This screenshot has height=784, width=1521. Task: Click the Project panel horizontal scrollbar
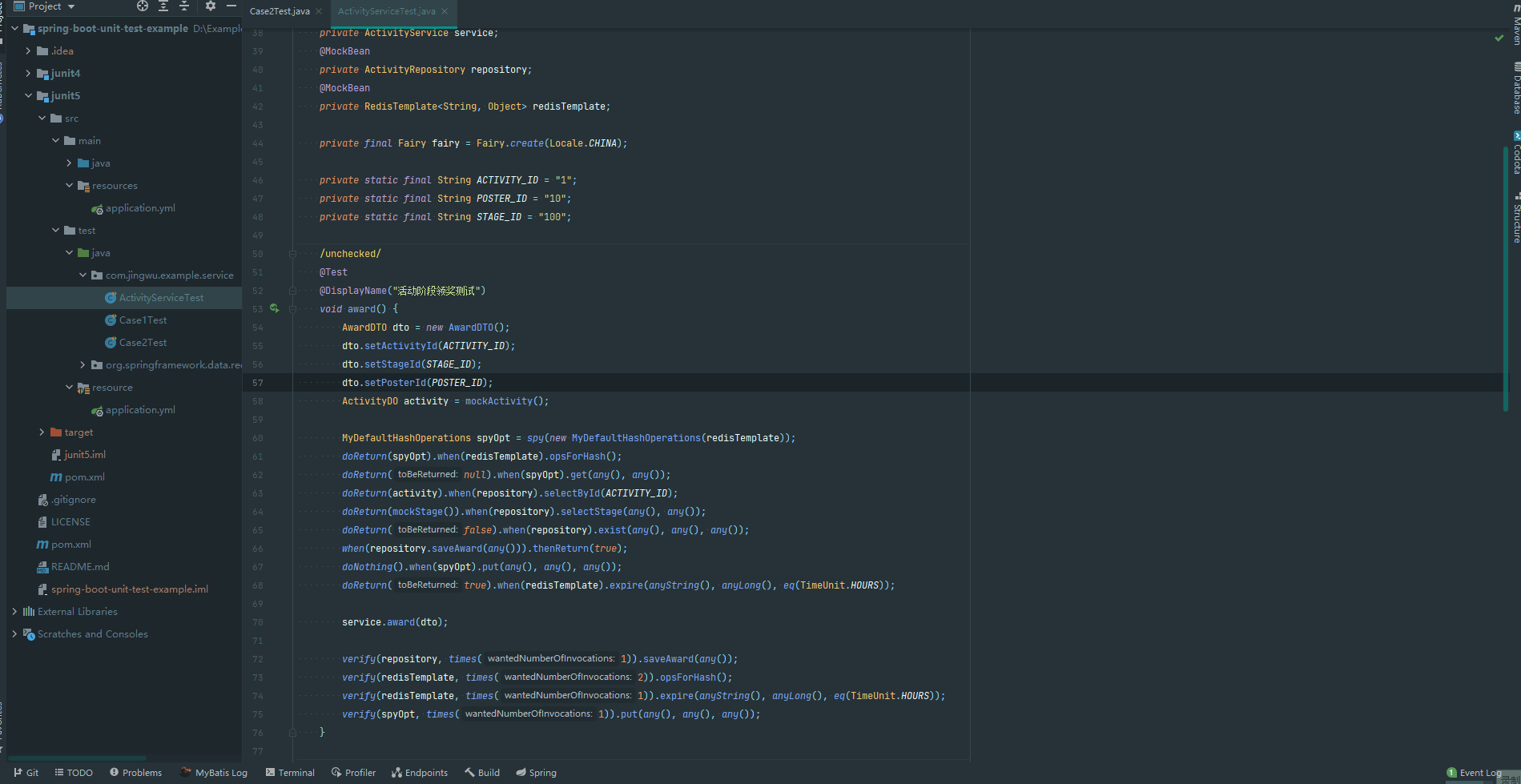pyautogui.click(x=77, y=758)
